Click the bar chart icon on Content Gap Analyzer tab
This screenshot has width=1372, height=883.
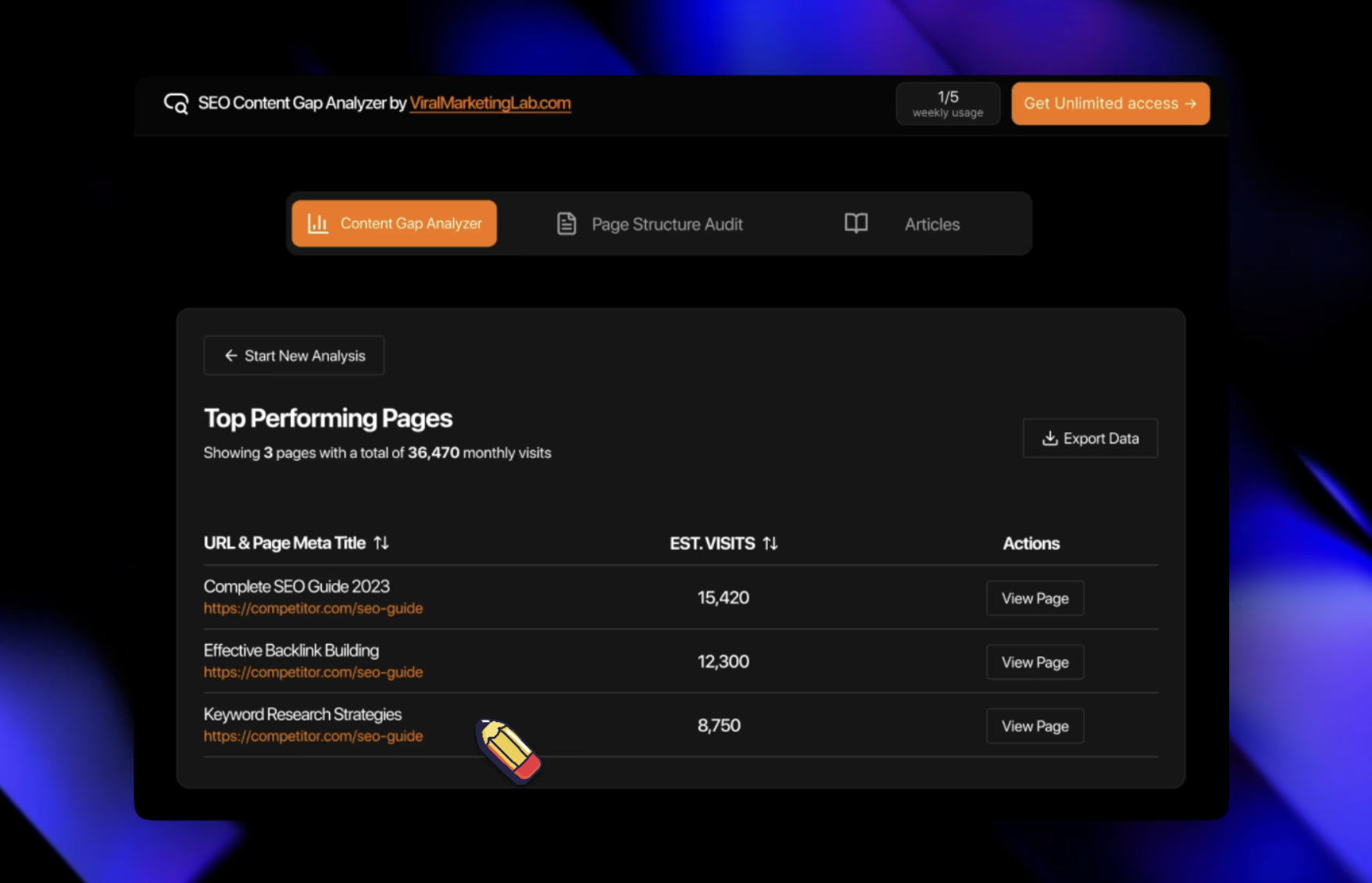coord(317,223)
